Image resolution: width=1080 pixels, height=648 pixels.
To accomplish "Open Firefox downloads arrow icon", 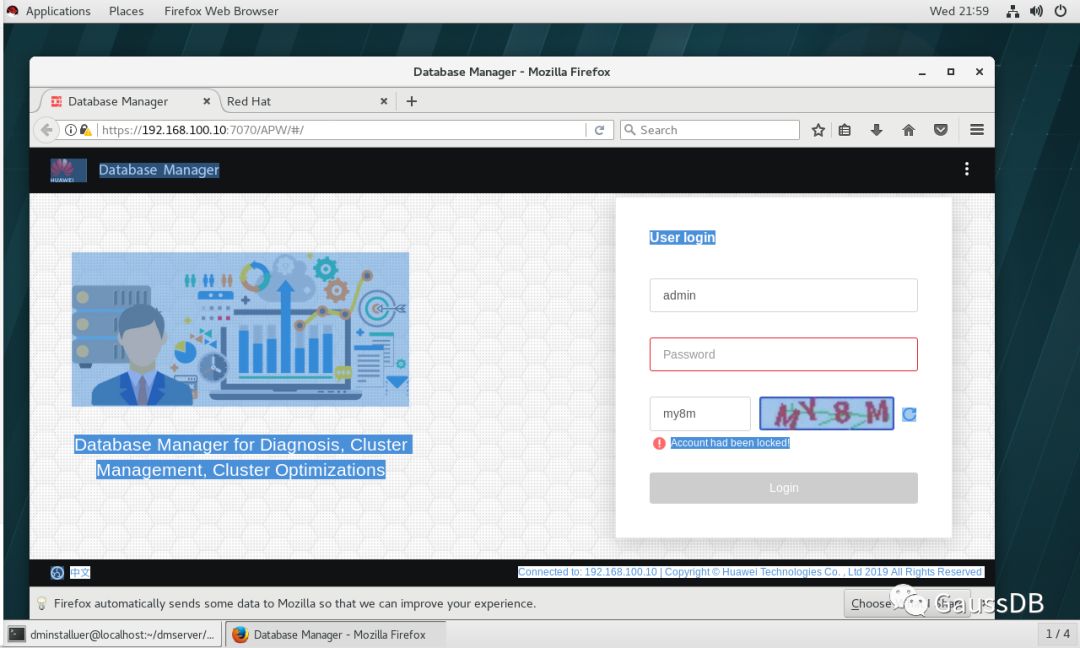I will click(876, 130).
